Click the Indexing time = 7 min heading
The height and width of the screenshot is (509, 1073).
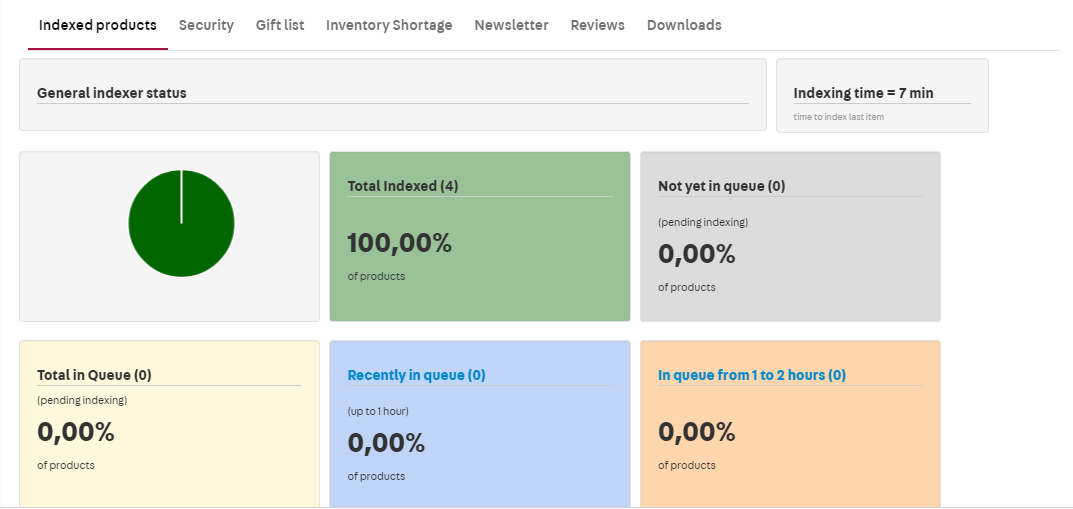click(x=863, y=93)
